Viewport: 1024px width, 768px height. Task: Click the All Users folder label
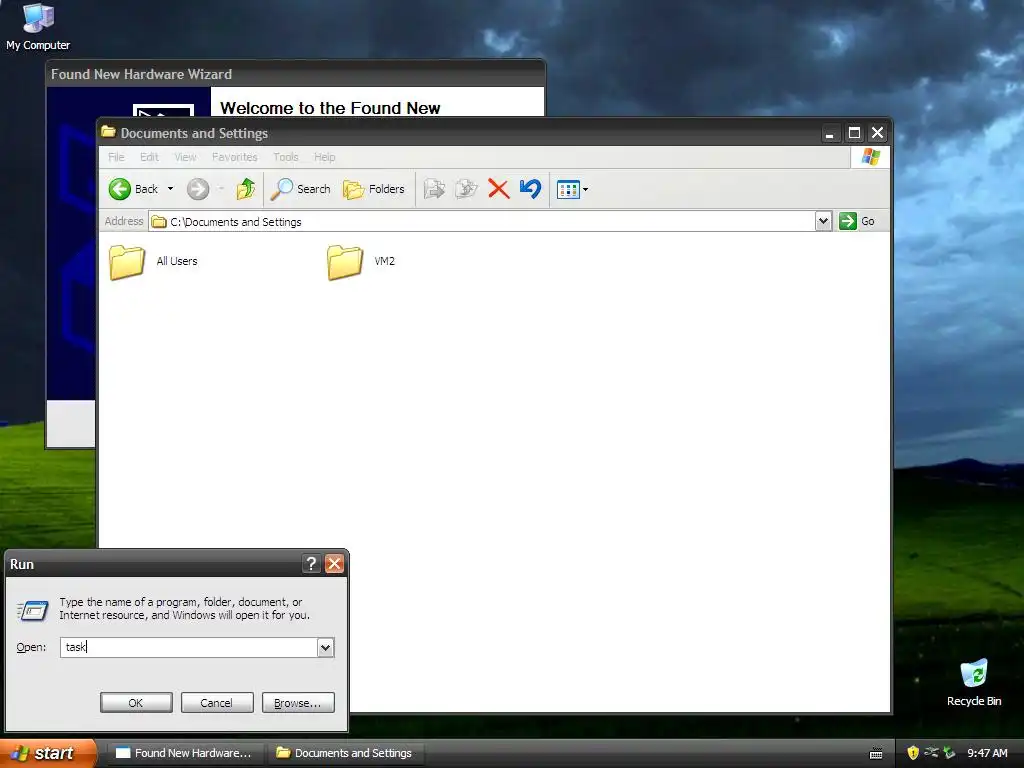click(x=177, y=261)
